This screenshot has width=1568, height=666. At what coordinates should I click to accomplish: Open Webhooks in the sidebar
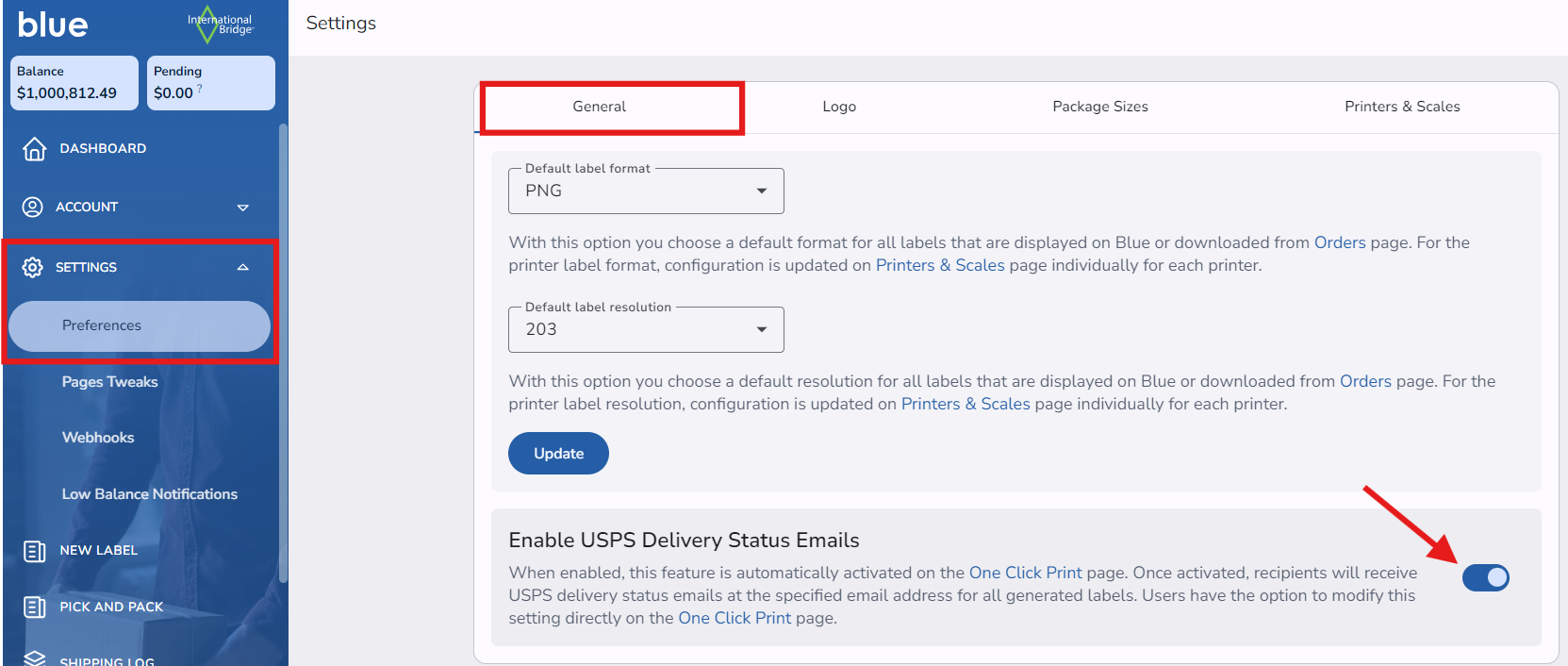coord(98,438)
